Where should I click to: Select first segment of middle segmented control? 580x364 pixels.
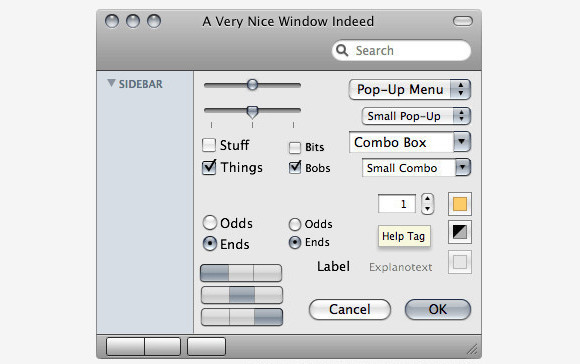(215, 295)
